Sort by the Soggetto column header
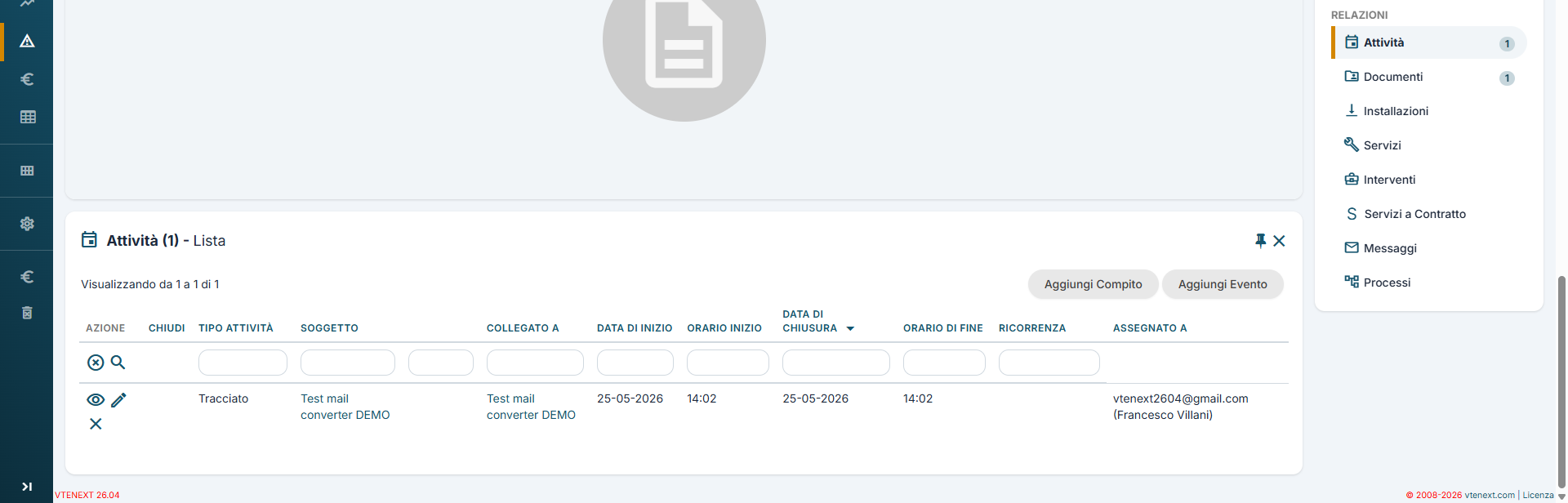1568x503 pixels. tap(329, 328)
